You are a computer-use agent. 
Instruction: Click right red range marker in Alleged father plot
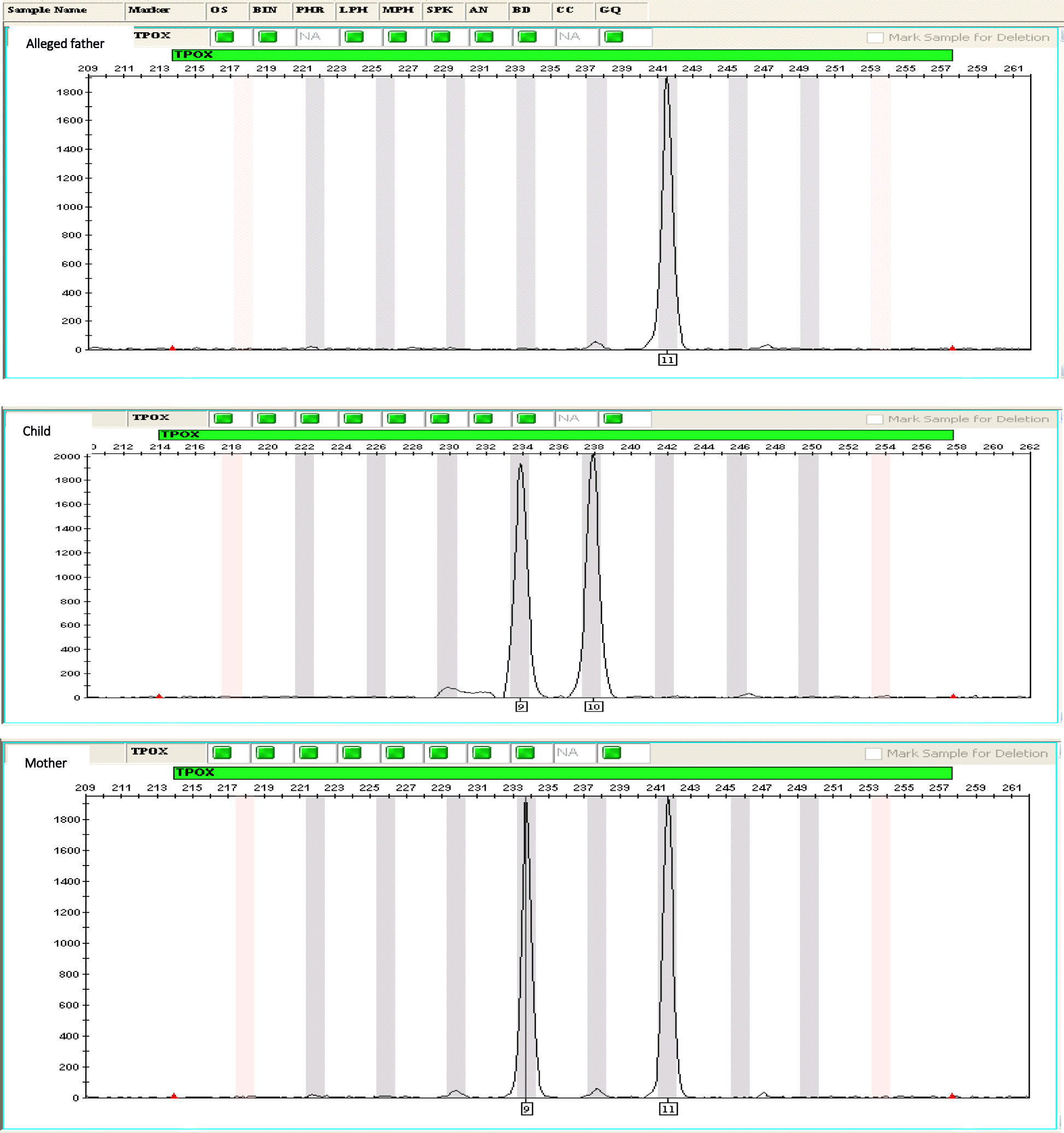(x=952, y=348)
